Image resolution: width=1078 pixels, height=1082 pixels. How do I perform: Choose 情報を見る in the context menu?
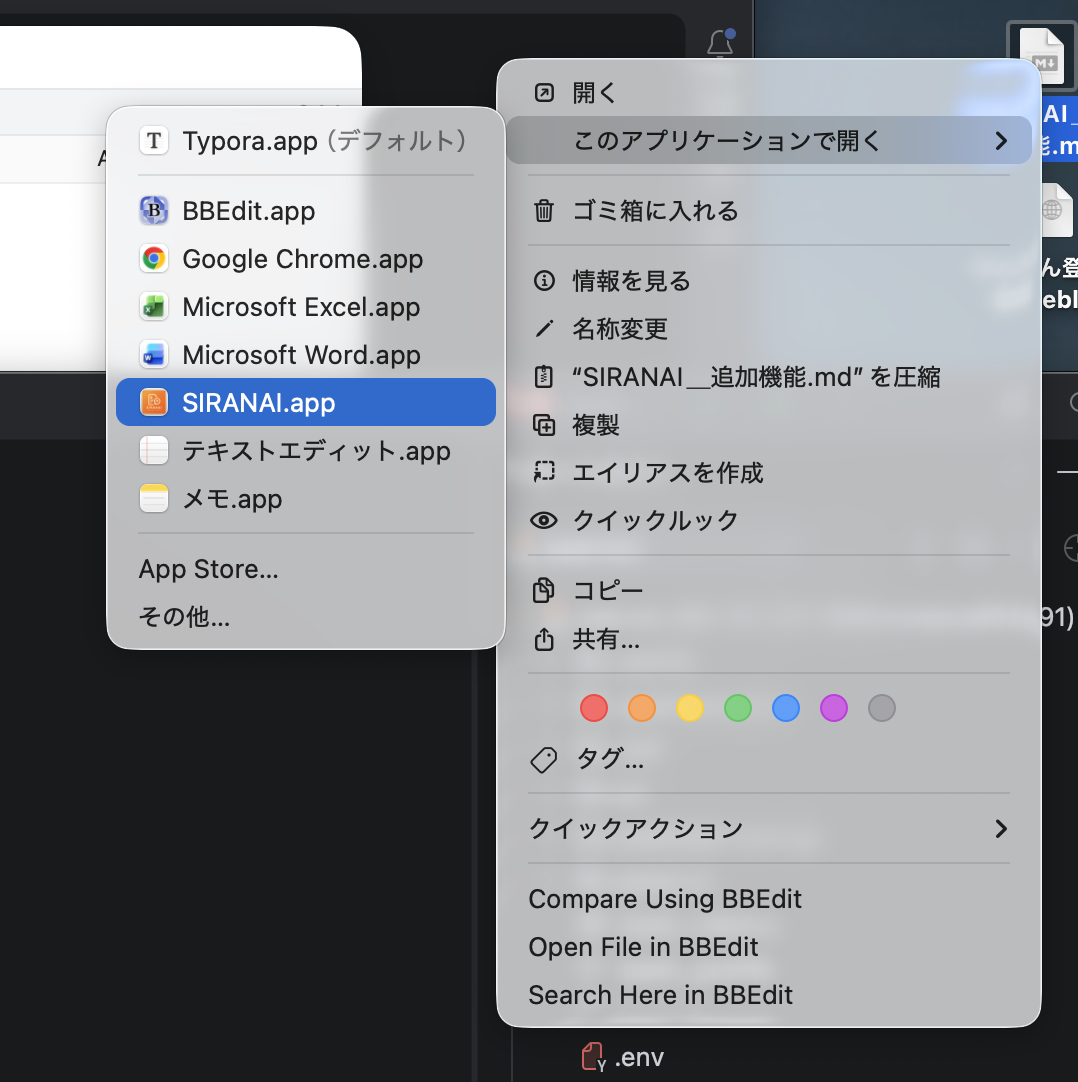pos(769,280)
